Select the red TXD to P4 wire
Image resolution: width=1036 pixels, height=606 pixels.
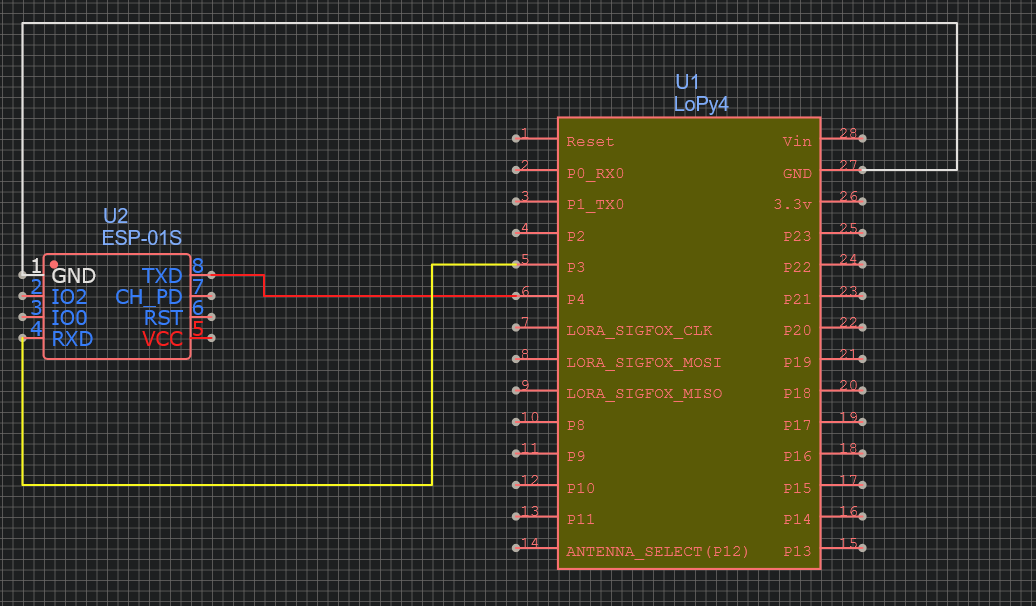[x=390, y=296]
